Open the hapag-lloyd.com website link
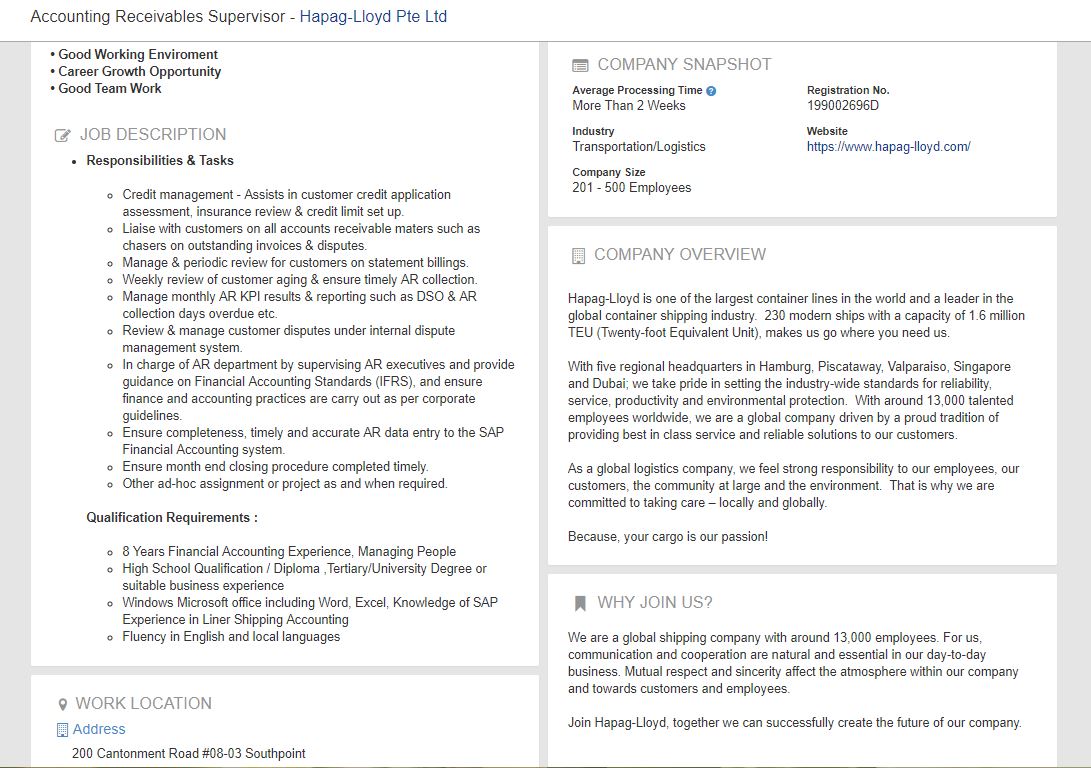 point(889,147)
